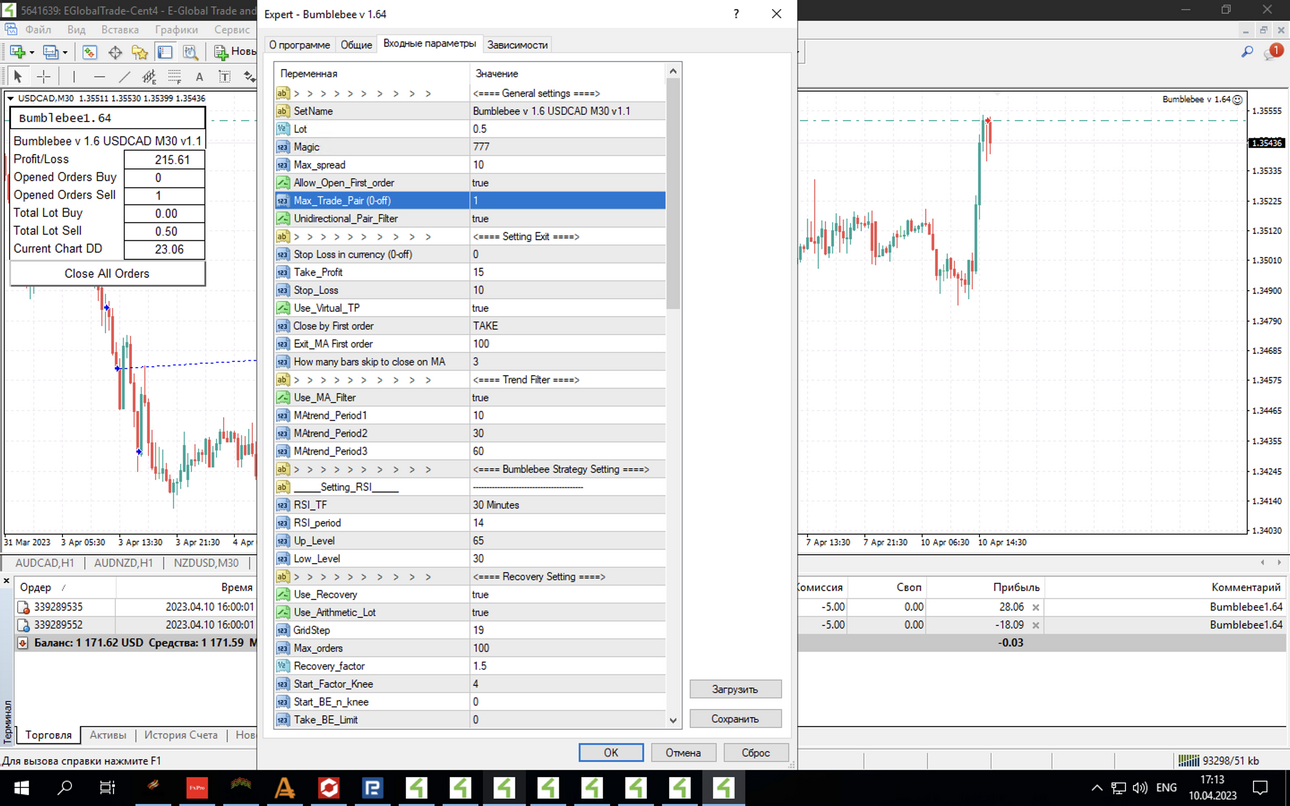Viewport: 1290px width, 806px height.
Task: Toggle the Data Window crosshair-target icon
Action: click(115, 52)
